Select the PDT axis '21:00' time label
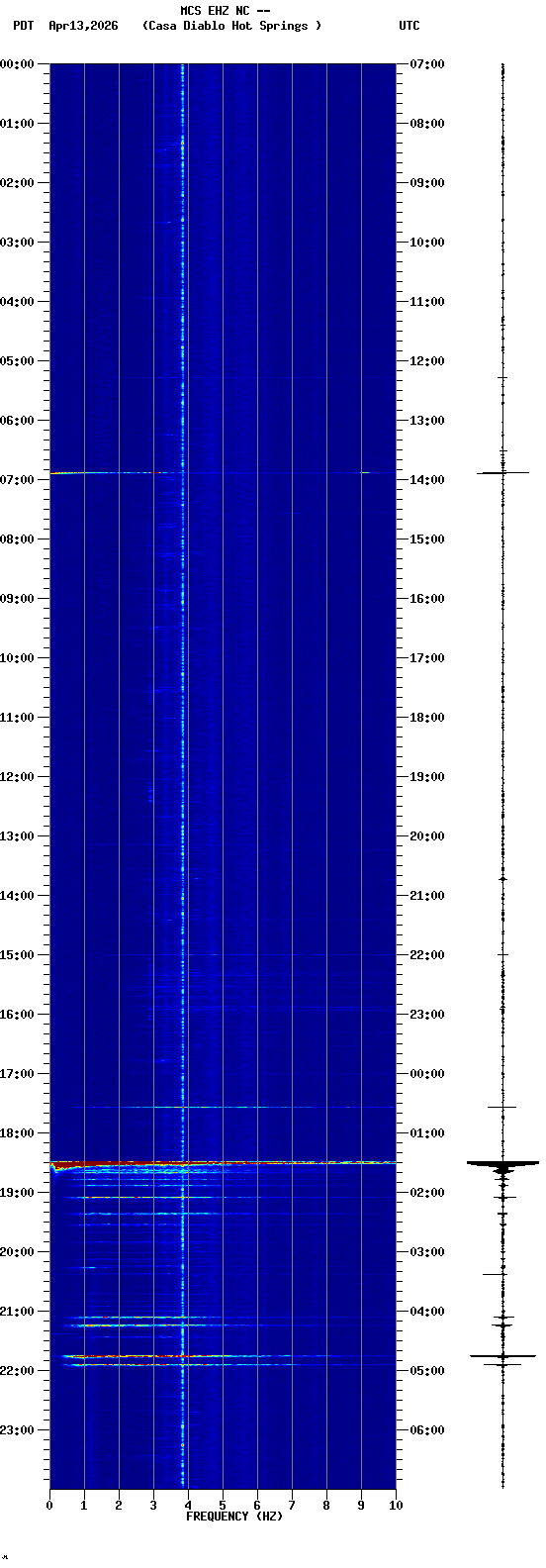546x1568 pixels. [x=17, y=1312]
